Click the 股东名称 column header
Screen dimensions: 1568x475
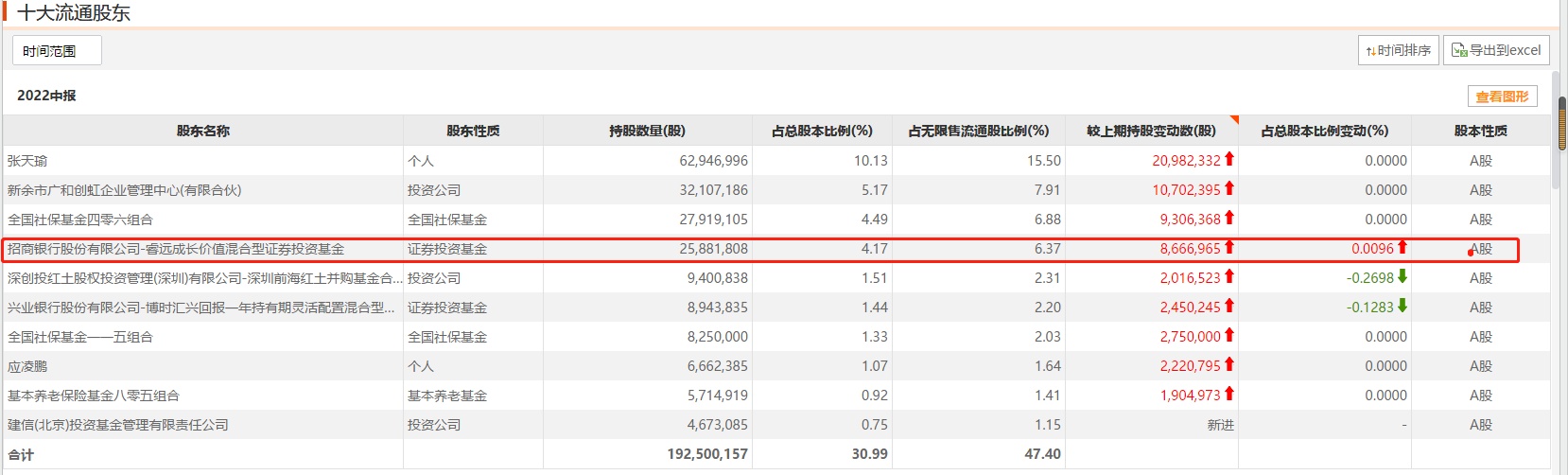[x=203, y=131]
